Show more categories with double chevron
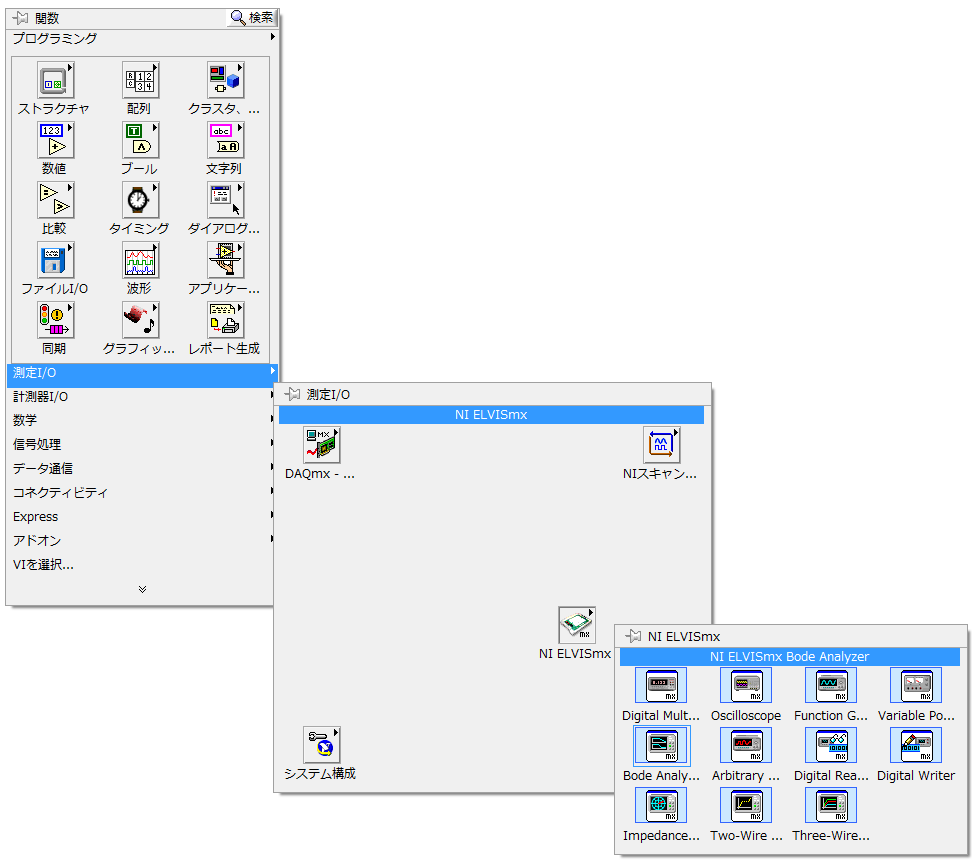Image resolution: width=972 pixels, height=860 pixels. click(x=143, y=589)
